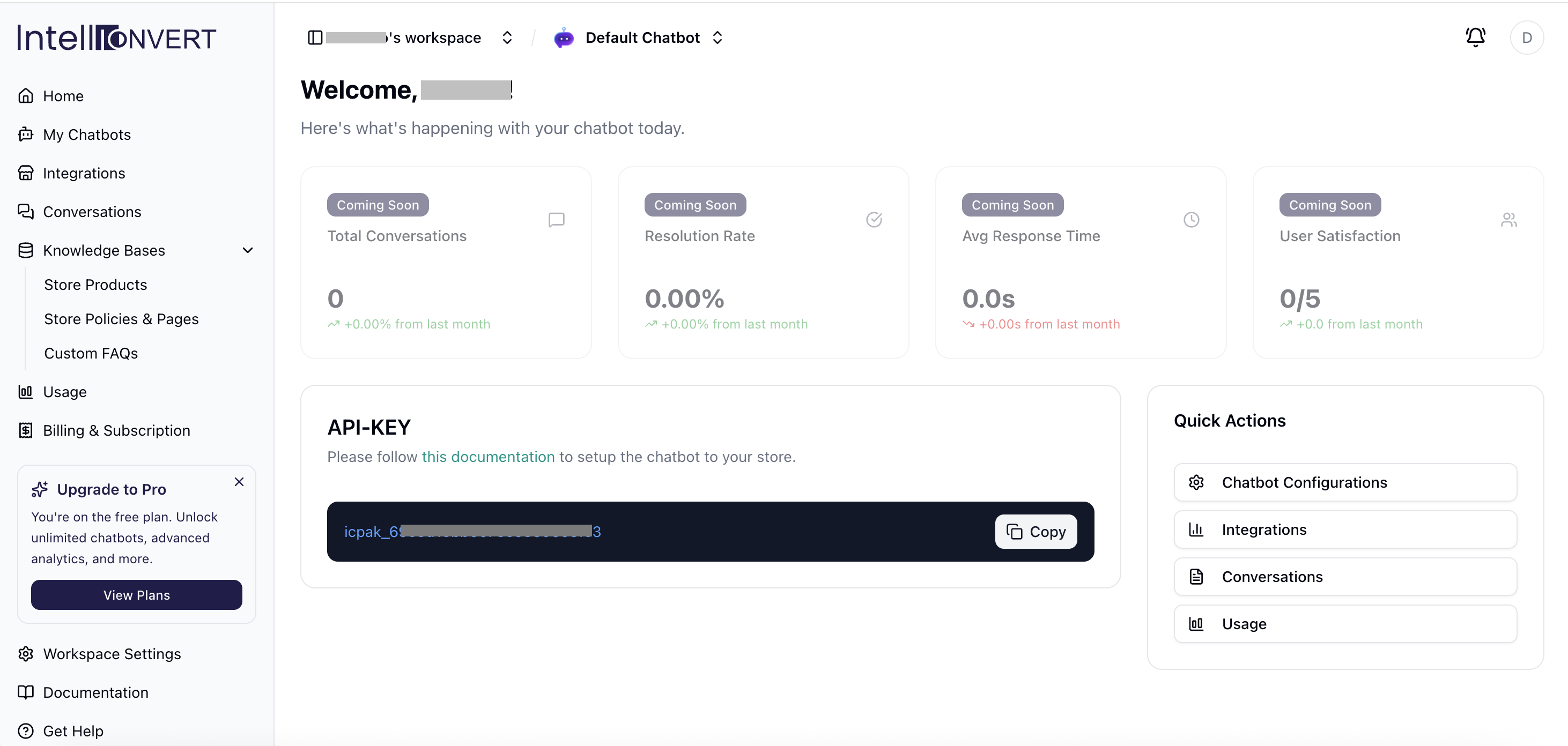Click the 'Quick Actions' heading

1230,421
